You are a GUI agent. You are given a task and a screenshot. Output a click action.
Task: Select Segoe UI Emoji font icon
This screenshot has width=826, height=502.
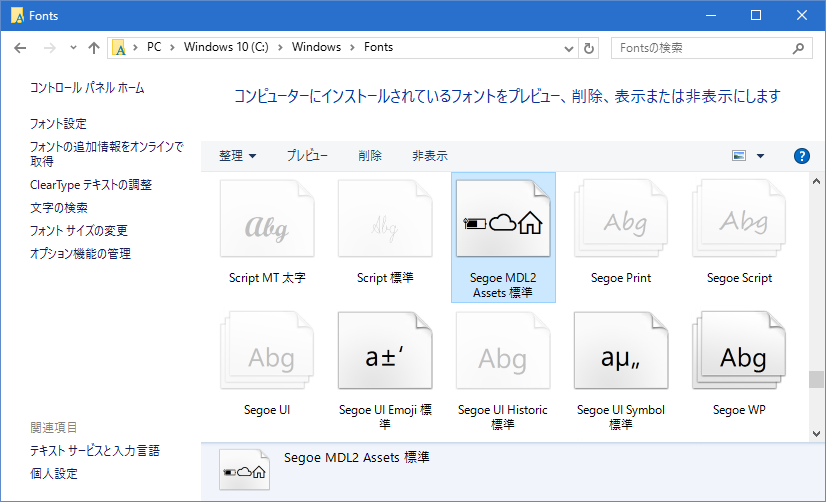click(x=385, y=350)
